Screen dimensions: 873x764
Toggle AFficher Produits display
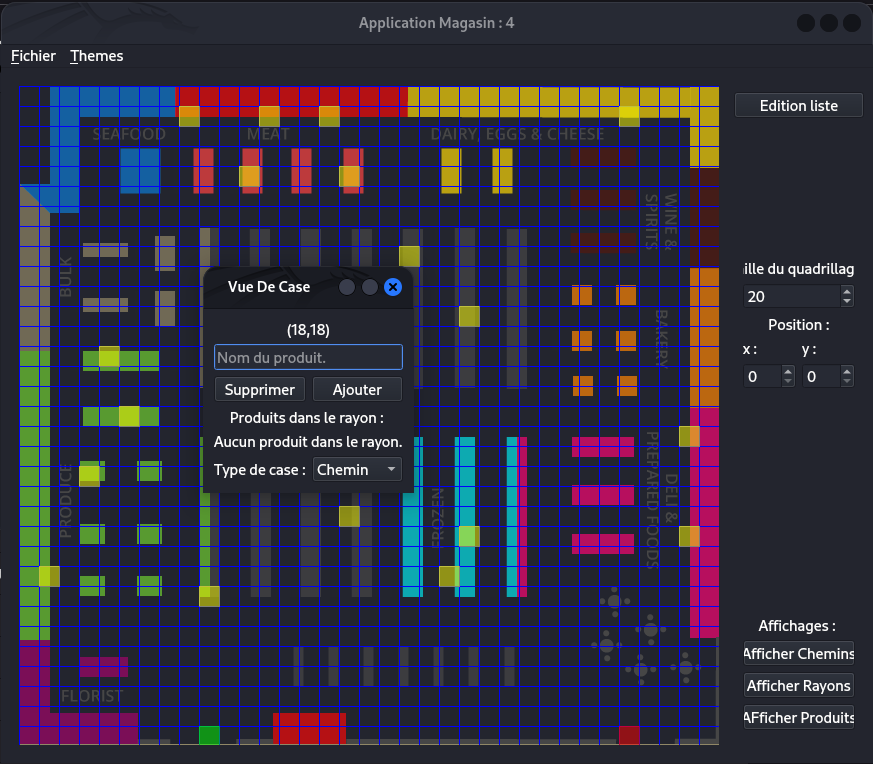pos(798,718)
